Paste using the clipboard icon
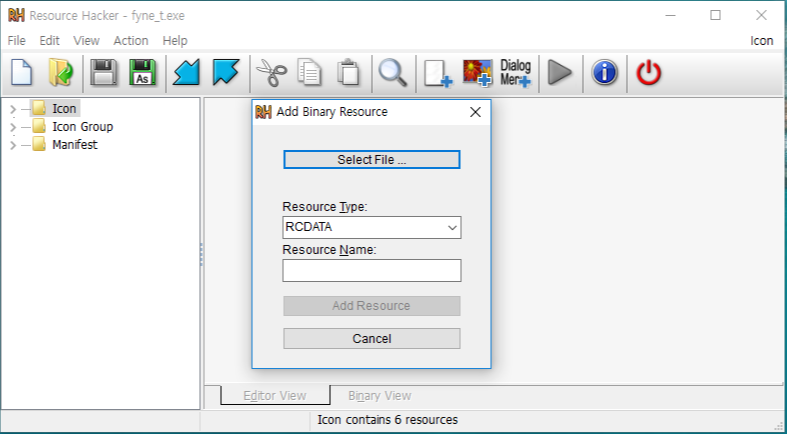Screen dimensions: 787x434 tap(348, 73)
